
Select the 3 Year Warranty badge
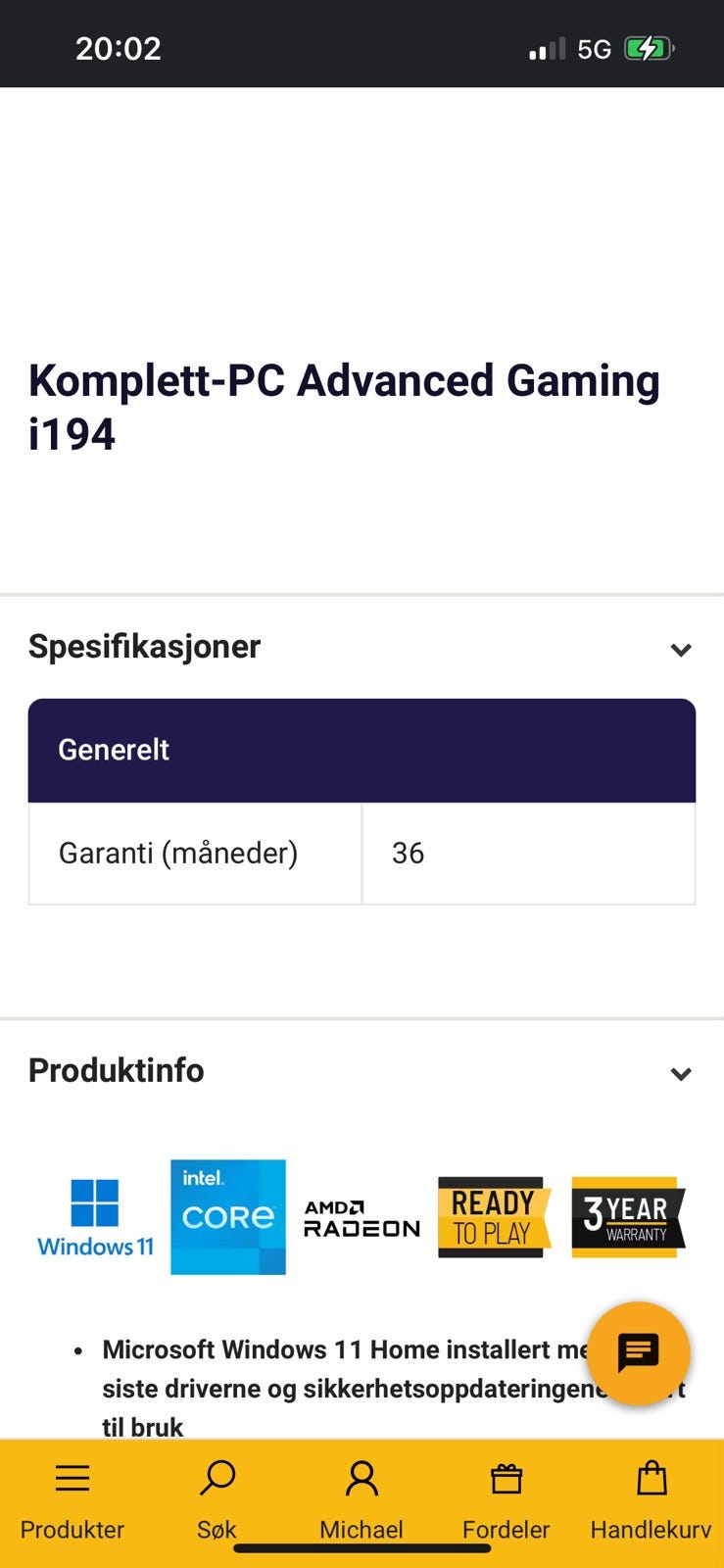click(x=627, y=1217)
